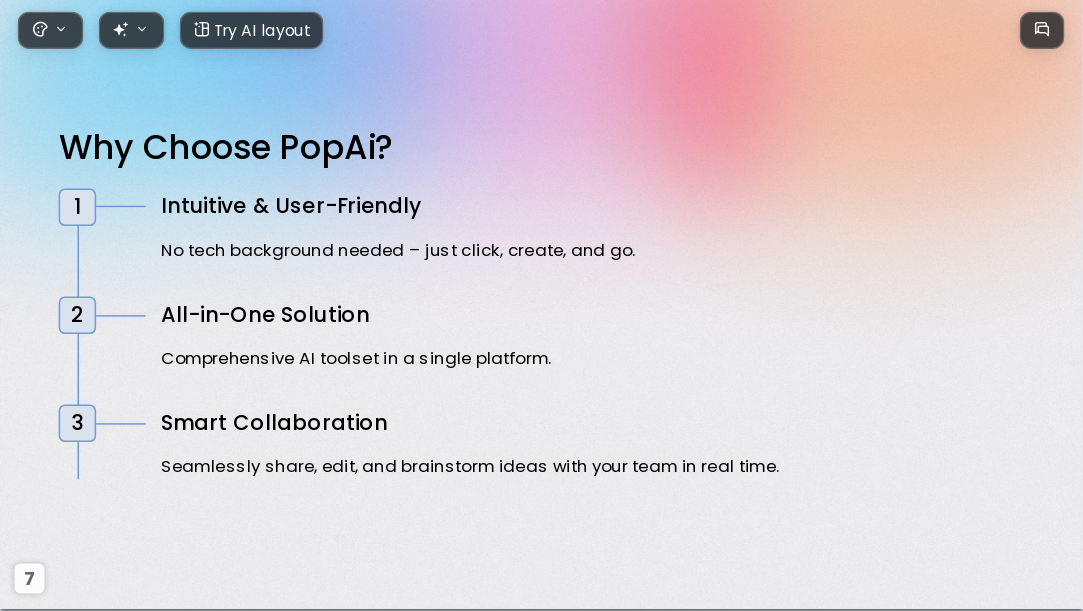Expand the chevron beside the sparkle icon
1083x611 pixels.
pyautogui.click(x=142, y=29)
